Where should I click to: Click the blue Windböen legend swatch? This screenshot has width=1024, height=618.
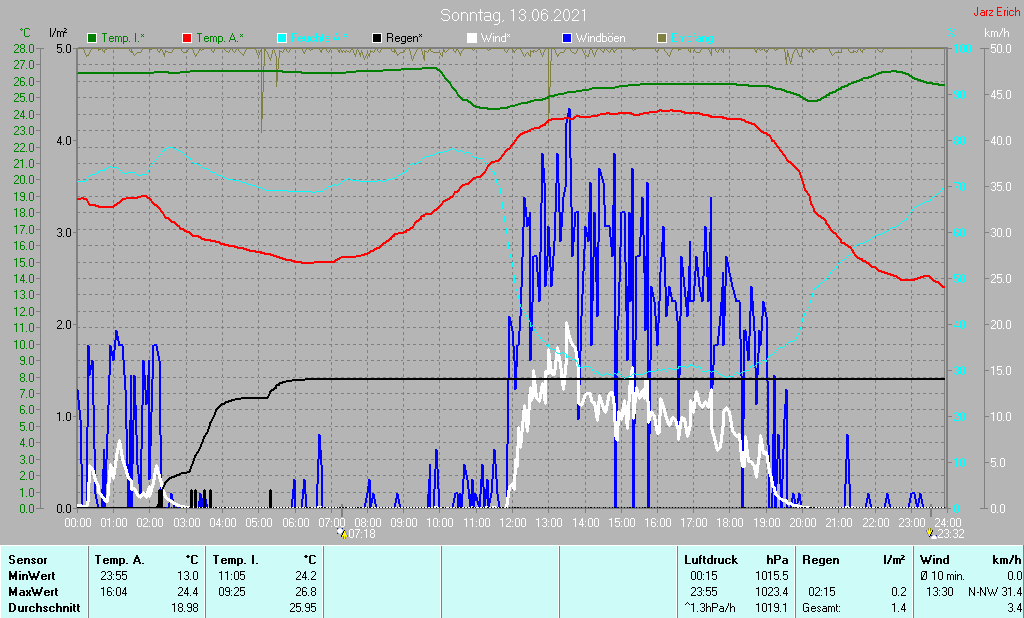[566, 38]
